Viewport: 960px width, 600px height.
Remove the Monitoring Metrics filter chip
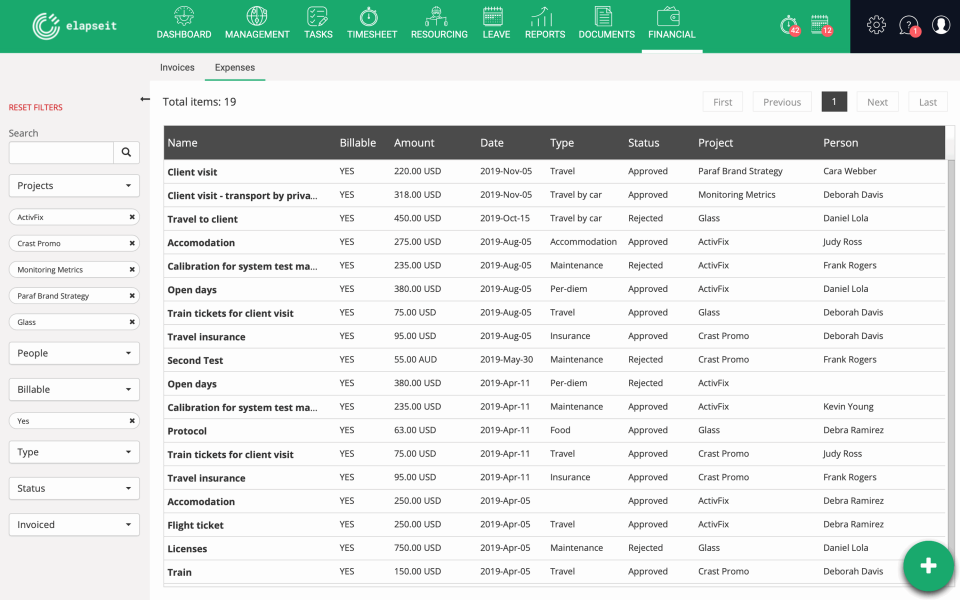point(132,269)
